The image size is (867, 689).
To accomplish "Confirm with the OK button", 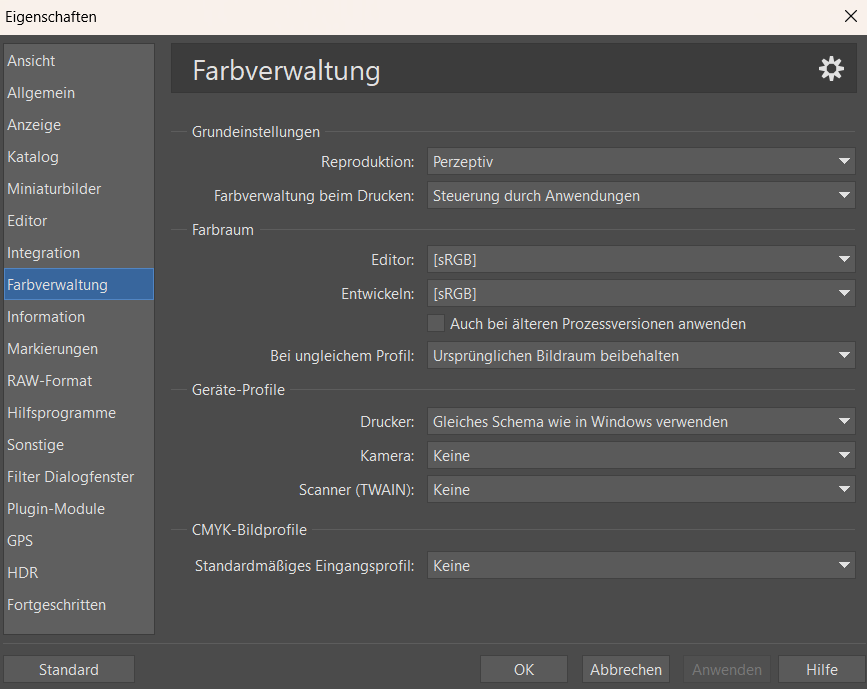I will pyautogui.click(x=524, y=670).
